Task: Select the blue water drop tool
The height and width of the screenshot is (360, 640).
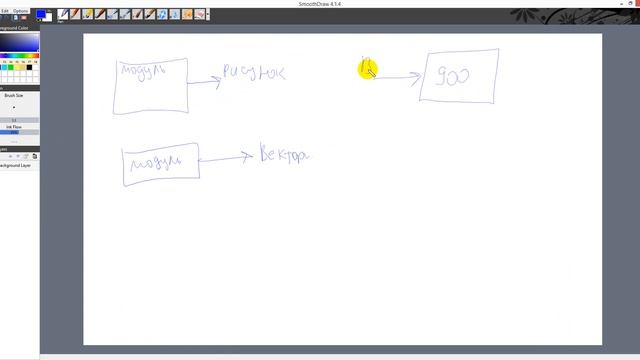Action: pos(175,15)
